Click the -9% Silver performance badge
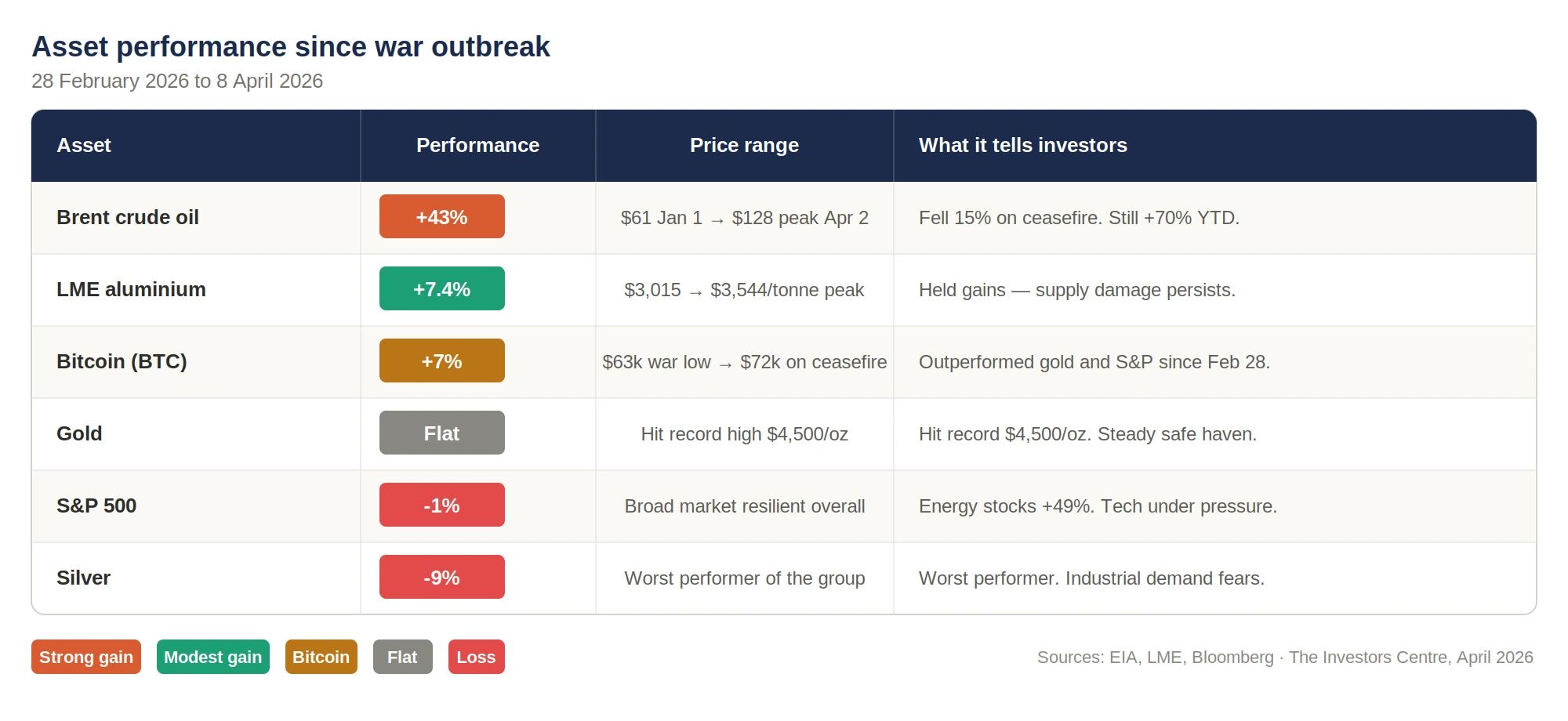Screen dimensions: 1568x721 pyautogui.click(x=441, y=578)
